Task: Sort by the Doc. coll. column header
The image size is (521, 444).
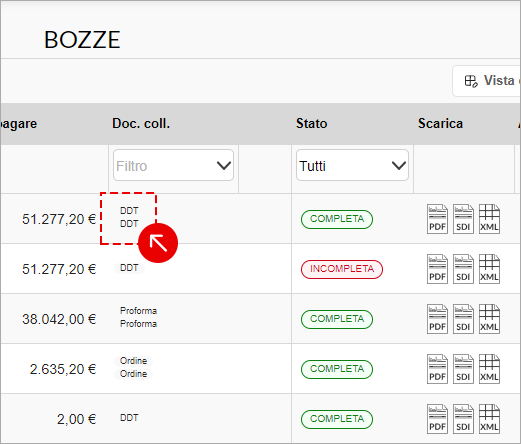Action: (141, 124)
